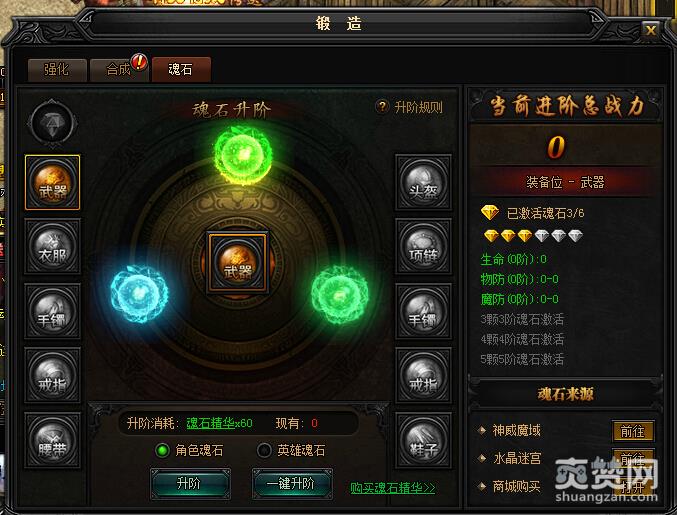Select the 鞋子 shoes equipment slot
Screen dimensions: 677x515
click(x=423, y=440)
